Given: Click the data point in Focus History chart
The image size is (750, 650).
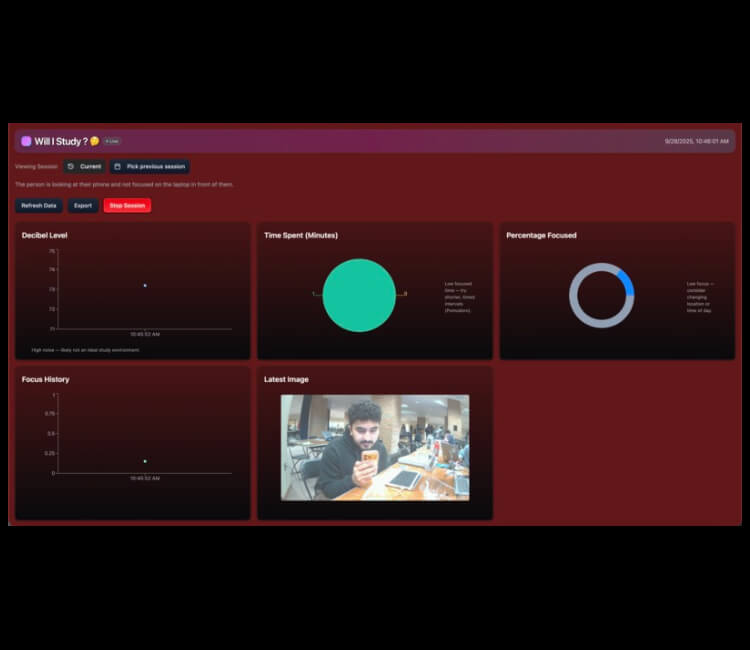Looking at the screenshot, I should (145, 461).
